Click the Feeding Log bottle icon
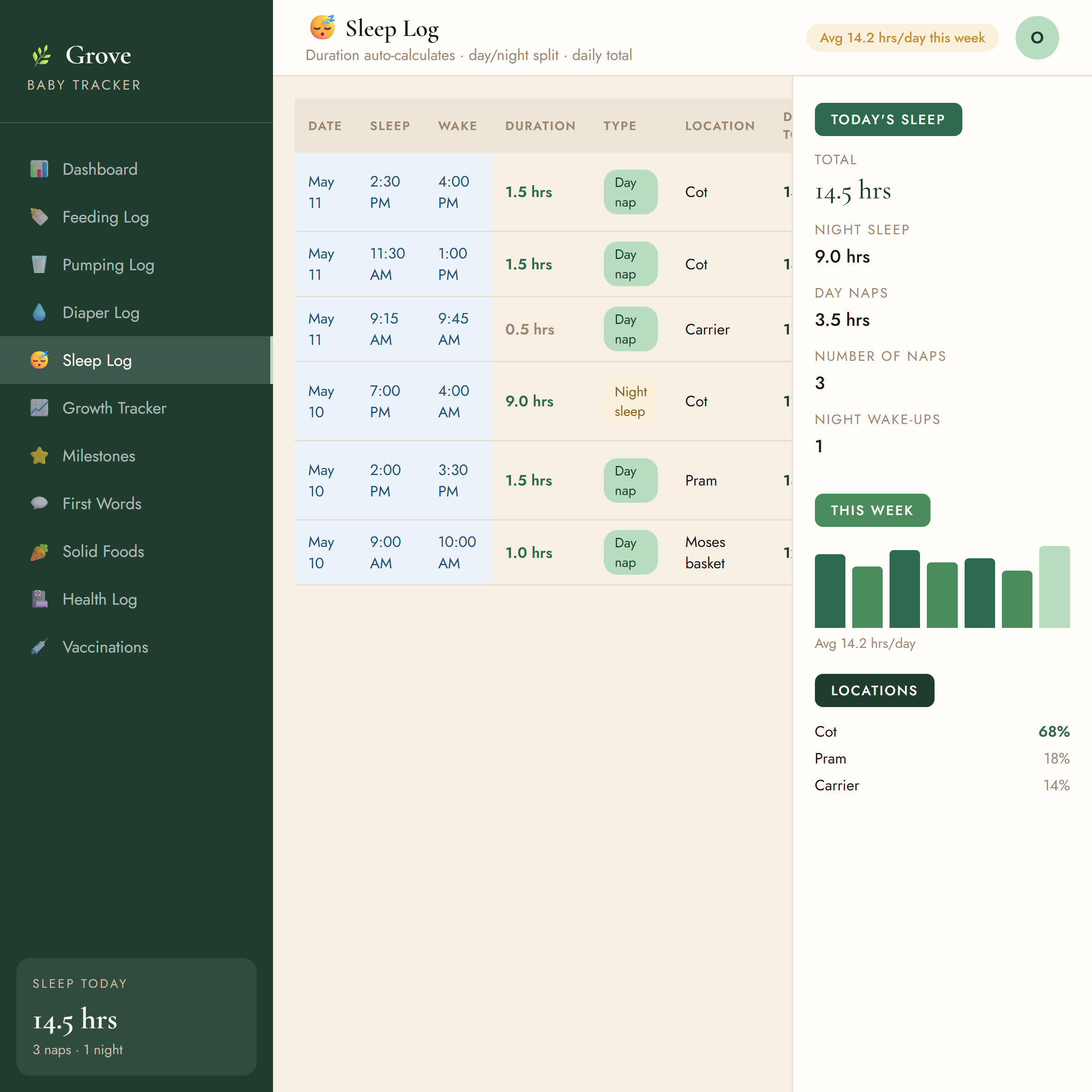This screenshot has height=1092, width=1092. tap(39, 217)
